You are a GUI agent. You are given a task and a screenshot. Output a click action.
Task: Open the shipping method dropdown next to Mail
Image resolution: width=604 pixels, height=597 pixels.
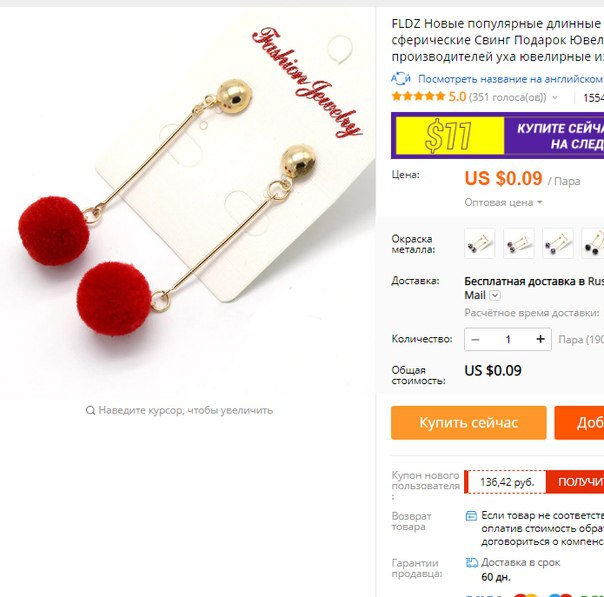coord(495,296)
